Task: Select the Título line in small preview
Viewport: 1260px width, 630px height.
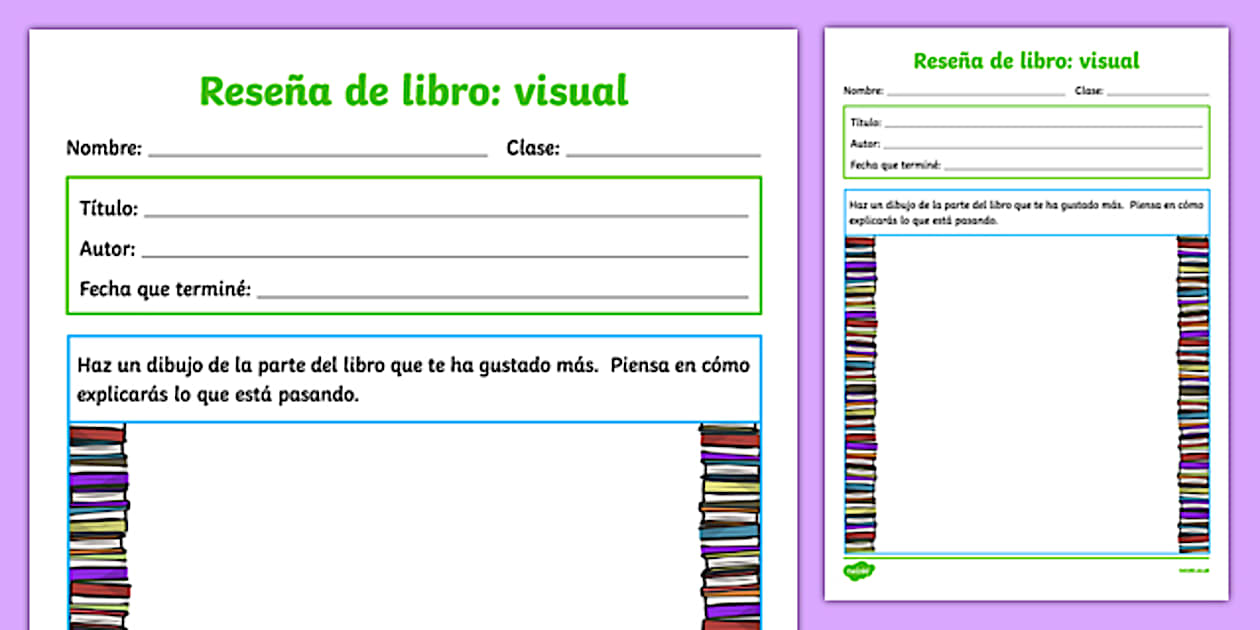Action: click(x=1043, y=123)
